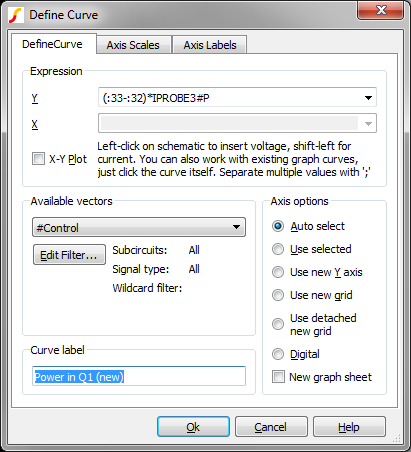Enable the X-Y Plot checkbox
The image size is (411, 452).
(x=38, y=159)
